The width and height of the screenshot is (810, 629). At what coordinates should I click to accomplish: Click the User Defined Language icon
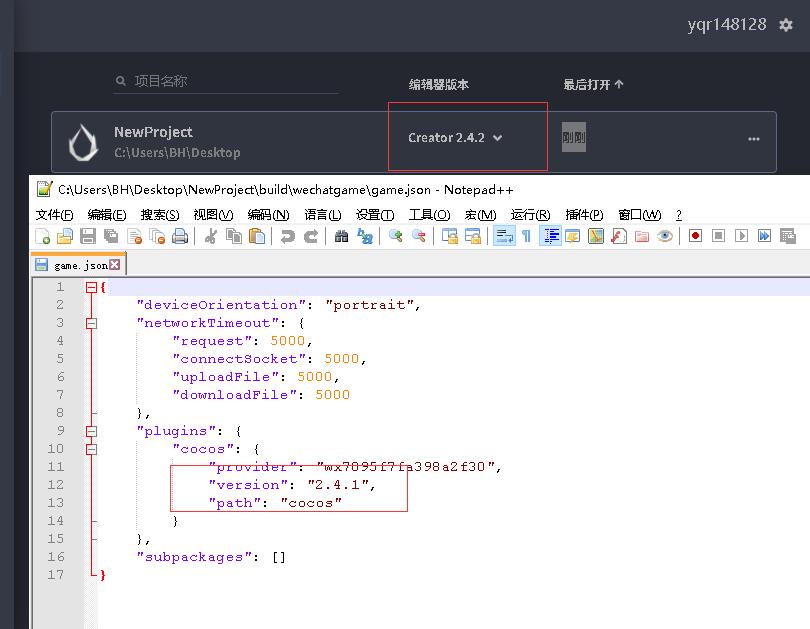[573, 236]
